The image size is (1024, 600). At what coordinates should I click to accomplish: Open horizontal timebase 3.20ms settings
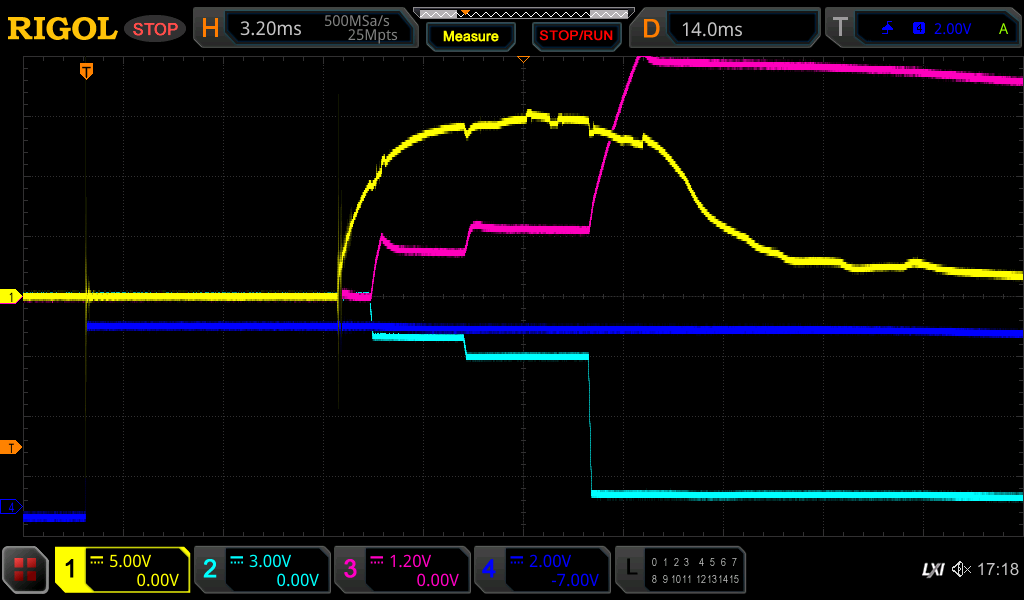pos(307,29)
